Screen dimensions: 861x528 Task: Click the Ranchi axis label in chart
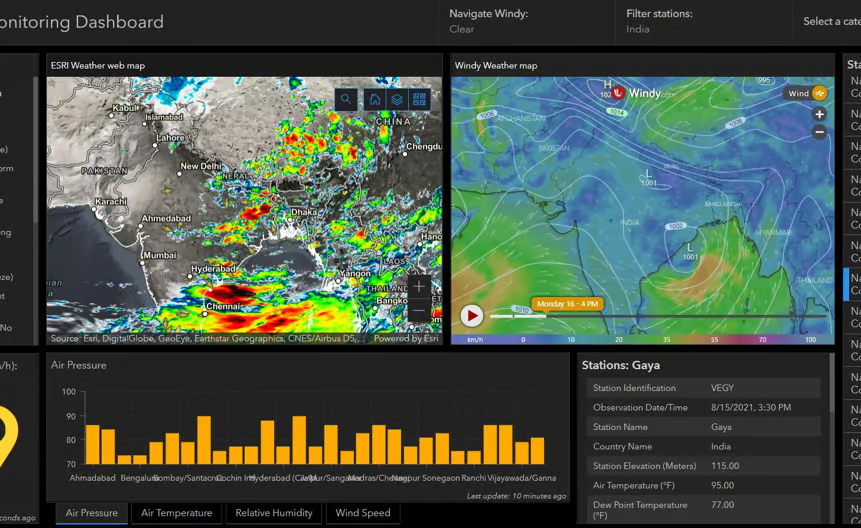coord(473,478)
